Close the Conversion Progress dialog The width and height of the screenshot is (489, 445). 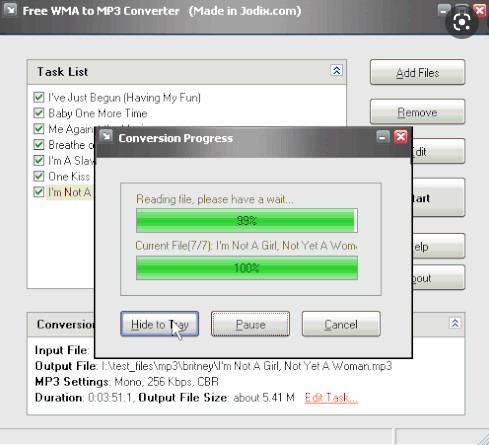pyautogui.click(x=400, y=137)
